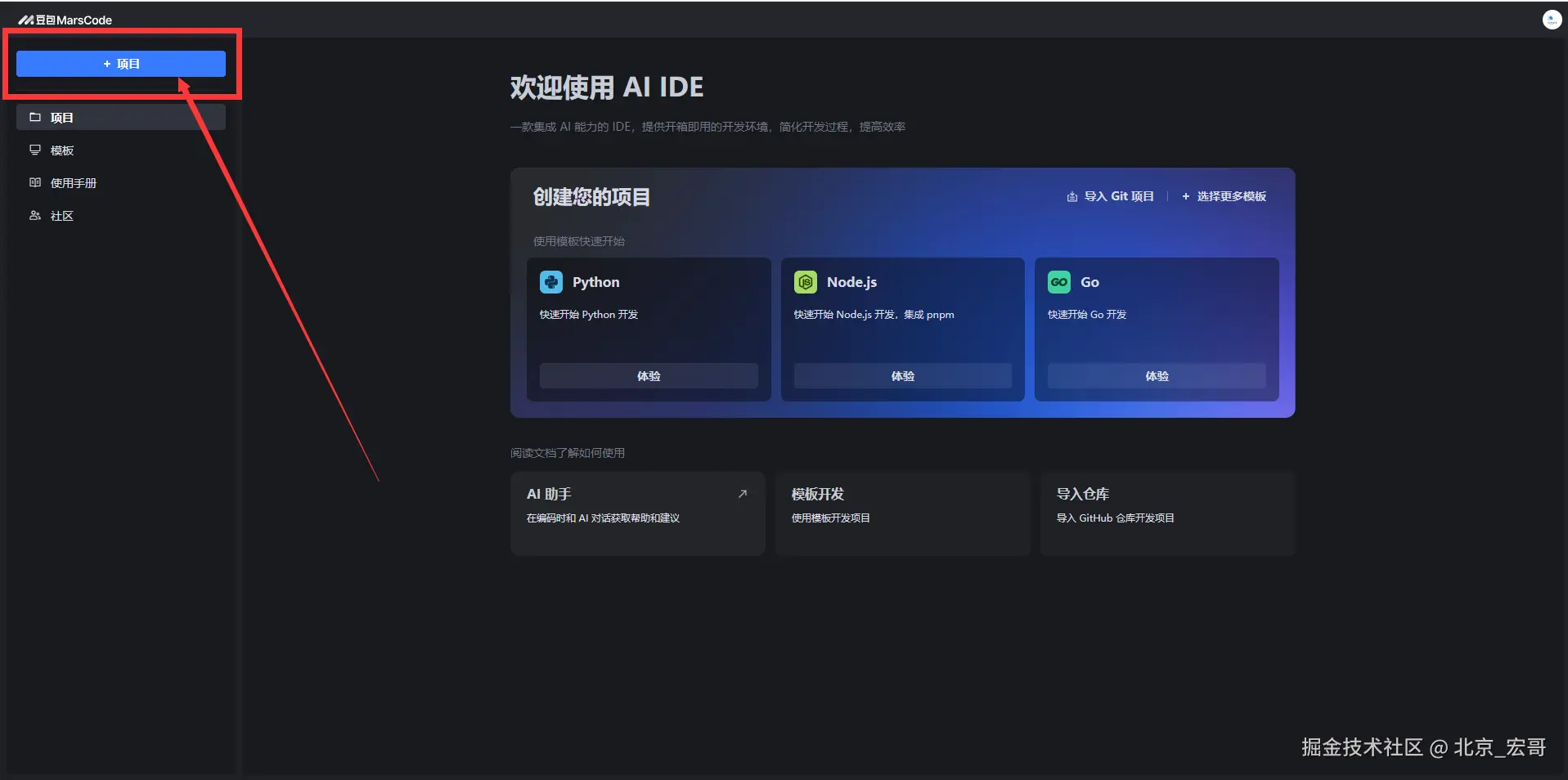Click the template icon beside 模板

tap(35, 150)
